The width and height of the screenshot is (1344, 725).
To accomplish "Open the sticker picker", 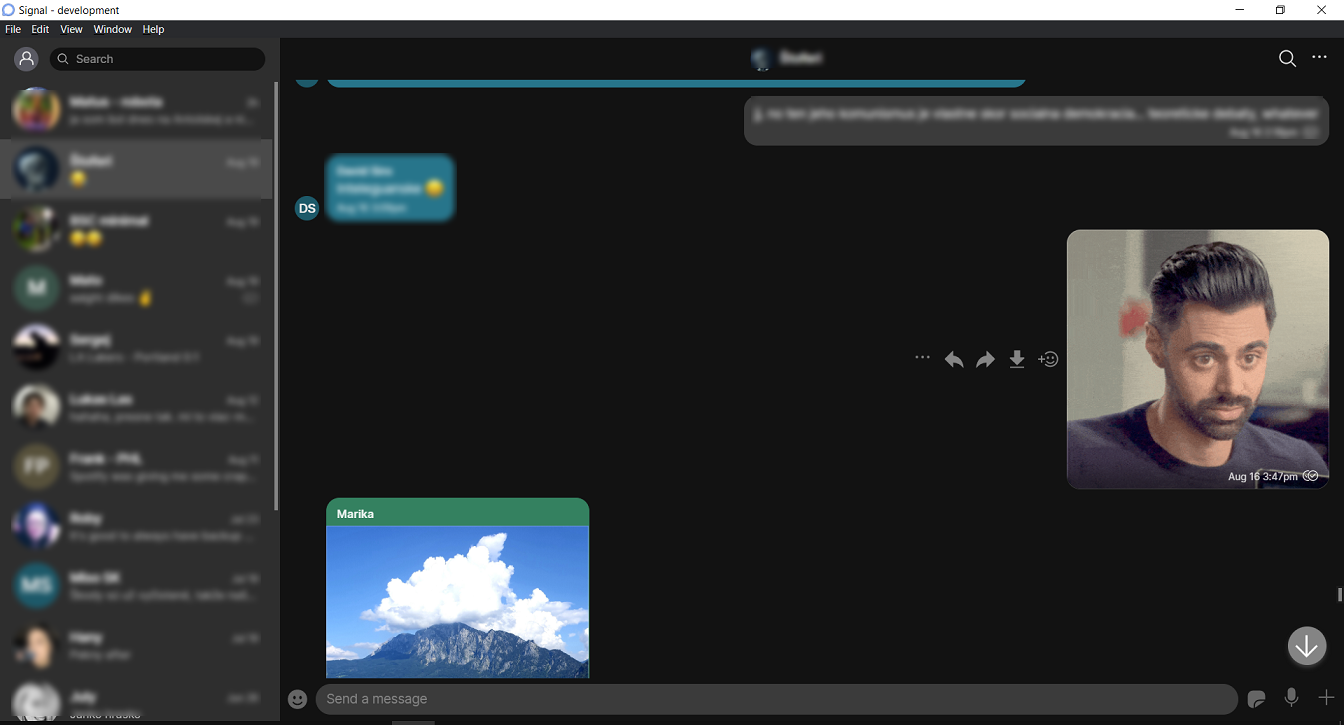I will pos(1257,699).
